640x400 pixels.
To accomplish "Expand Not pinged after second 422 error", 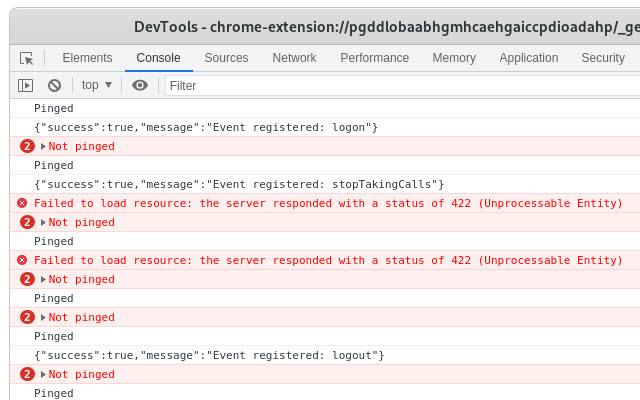I will 43,280.
